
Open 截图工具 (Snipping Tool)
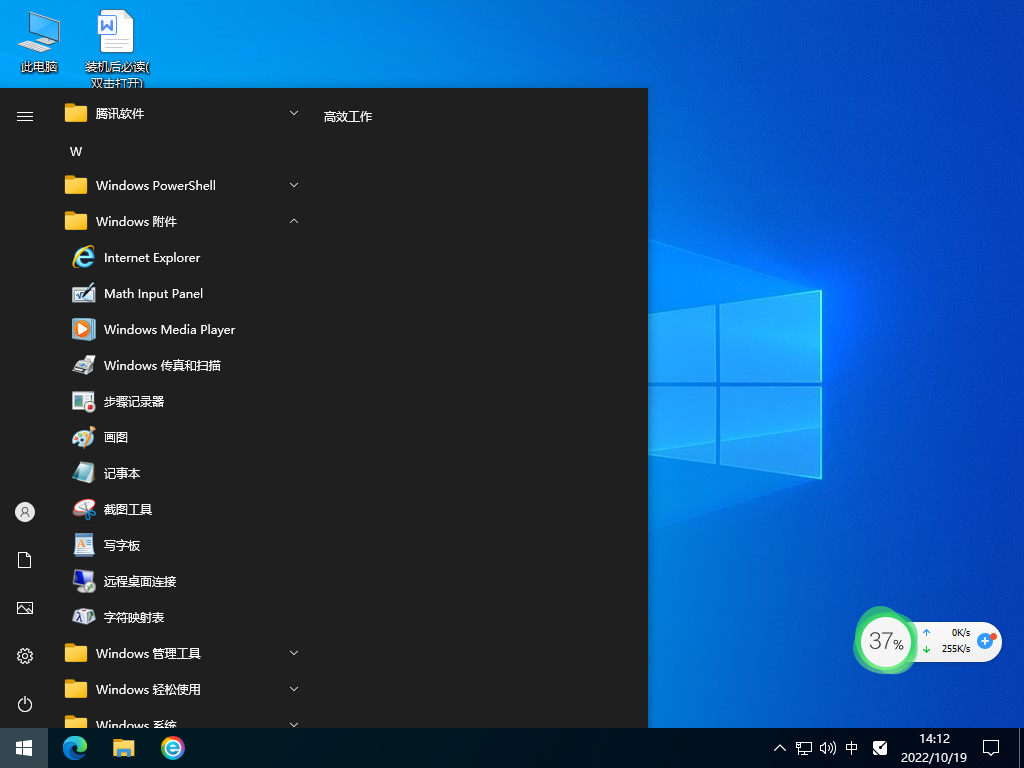click(127, 509)
